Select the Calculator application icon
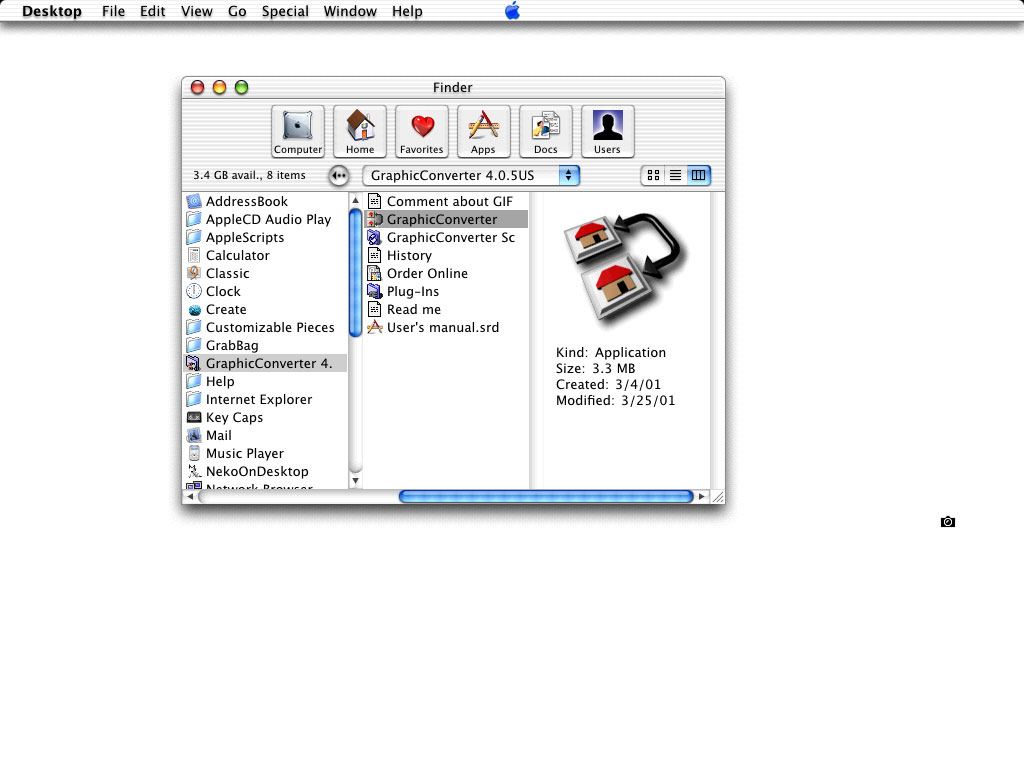 (x=194, y=255)
